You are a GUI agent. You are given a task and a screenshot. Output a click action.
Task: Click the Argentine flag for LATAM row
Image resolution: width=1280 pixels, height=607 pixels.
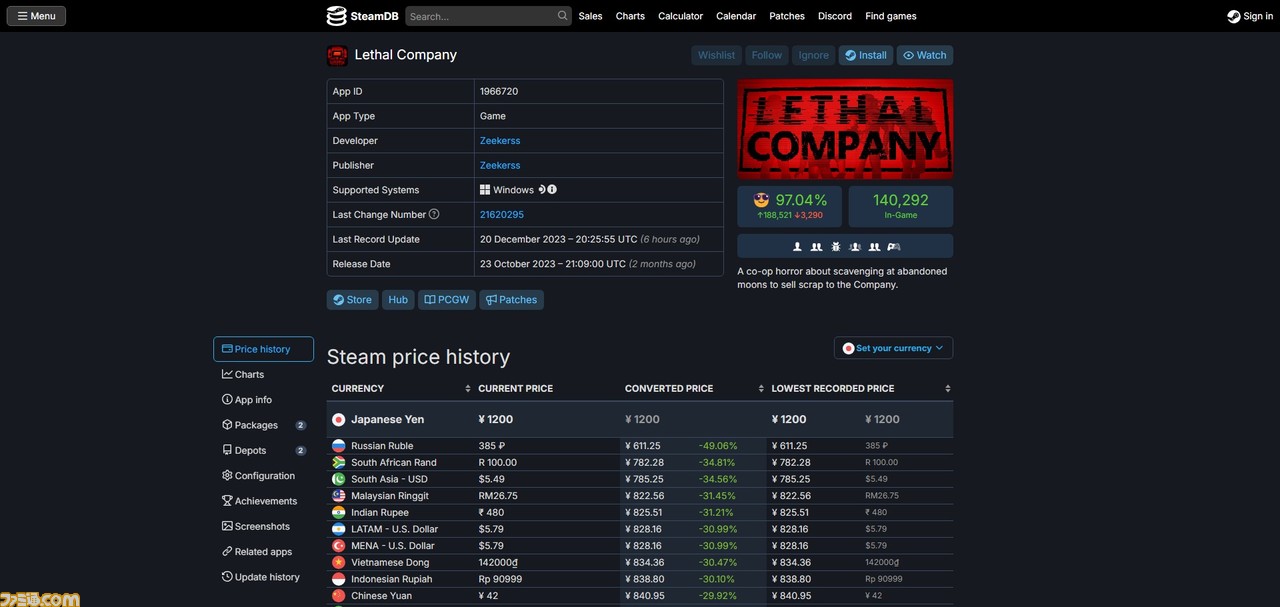pyautogui.click(x=339, y=529)
